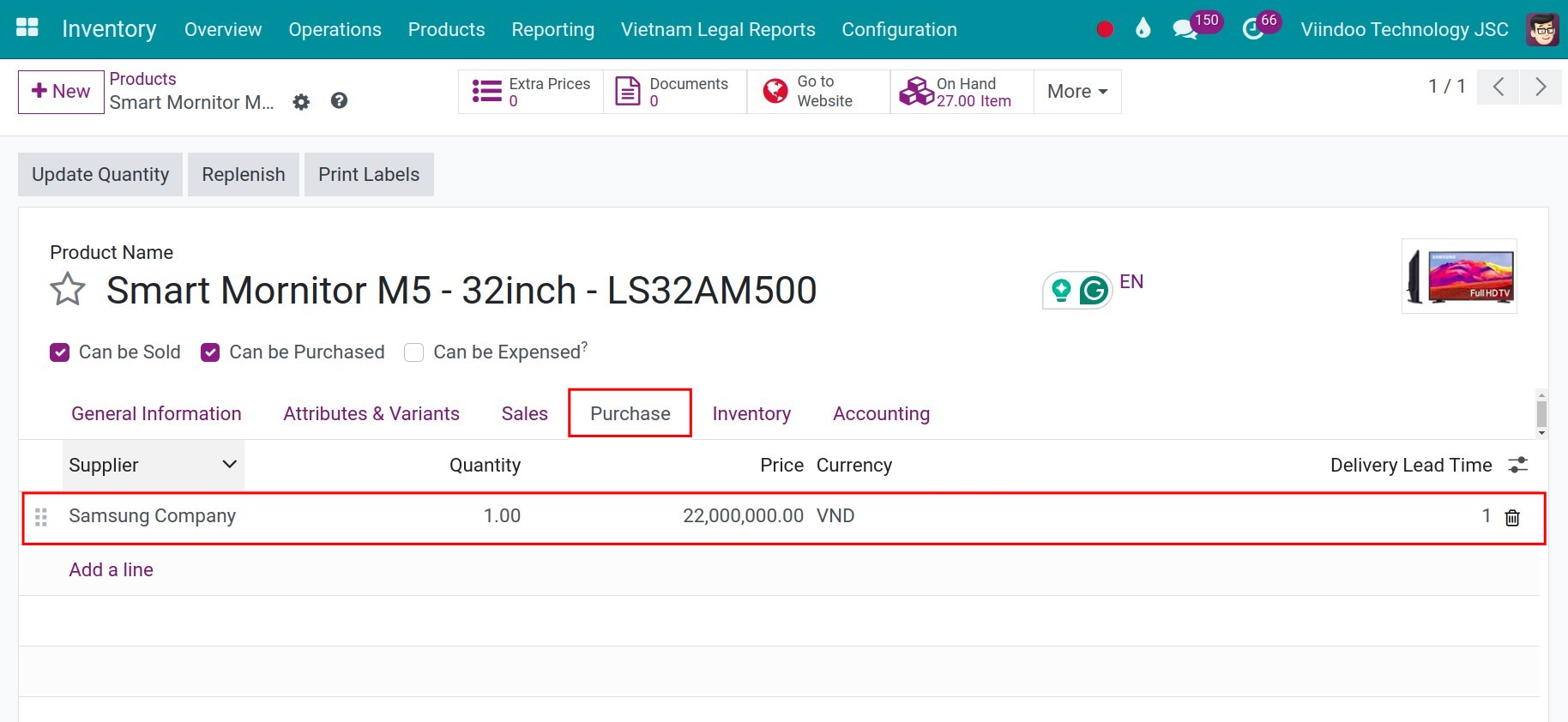Open the user avatar menu
1568x722 pixels.
point(1543,29)
